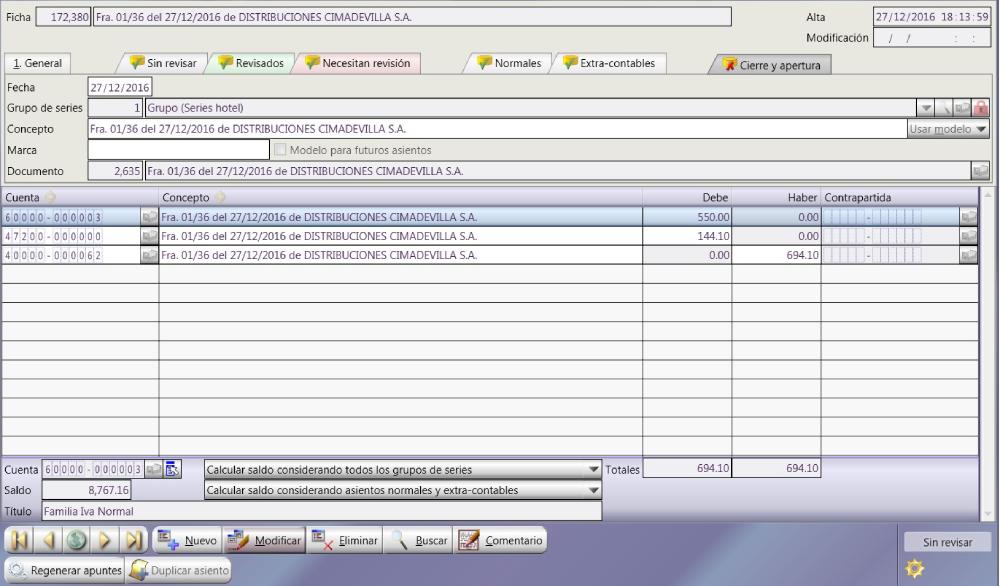Open 'asientos normales y extra-contables' balance dropdown

pos(593,490)
